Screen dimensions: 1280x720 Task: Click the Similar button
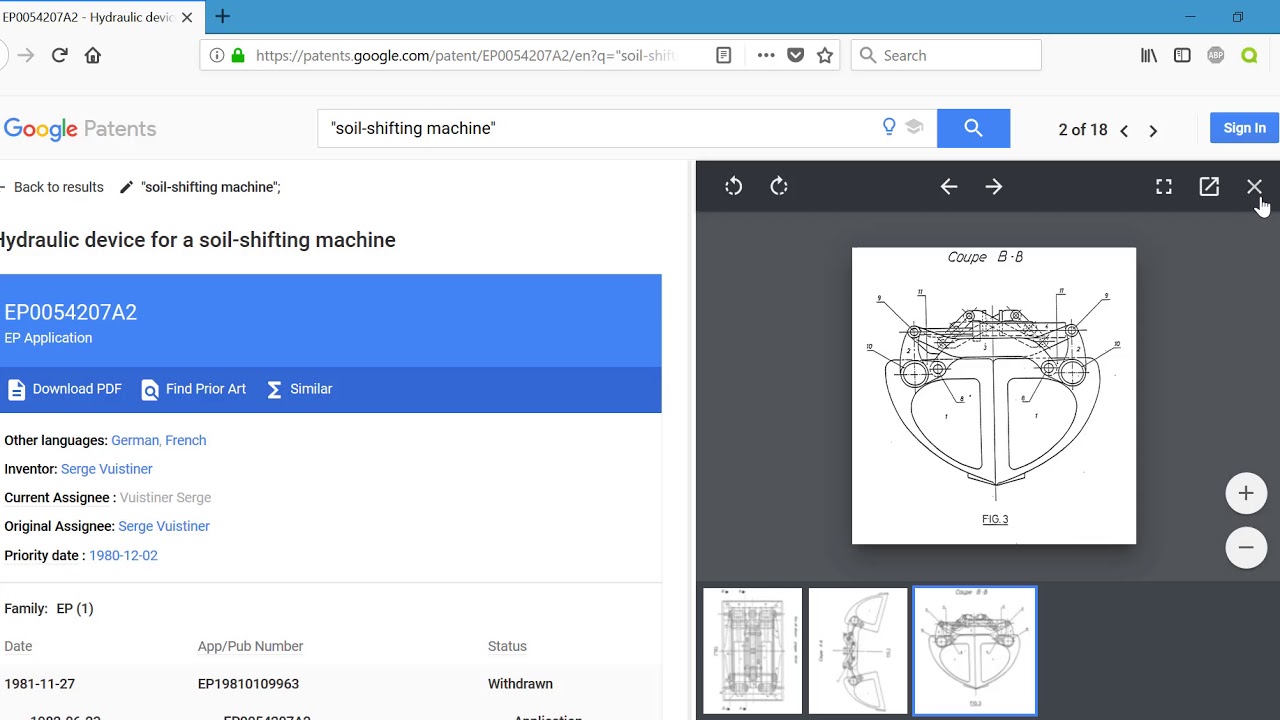[x=299, y=389]
